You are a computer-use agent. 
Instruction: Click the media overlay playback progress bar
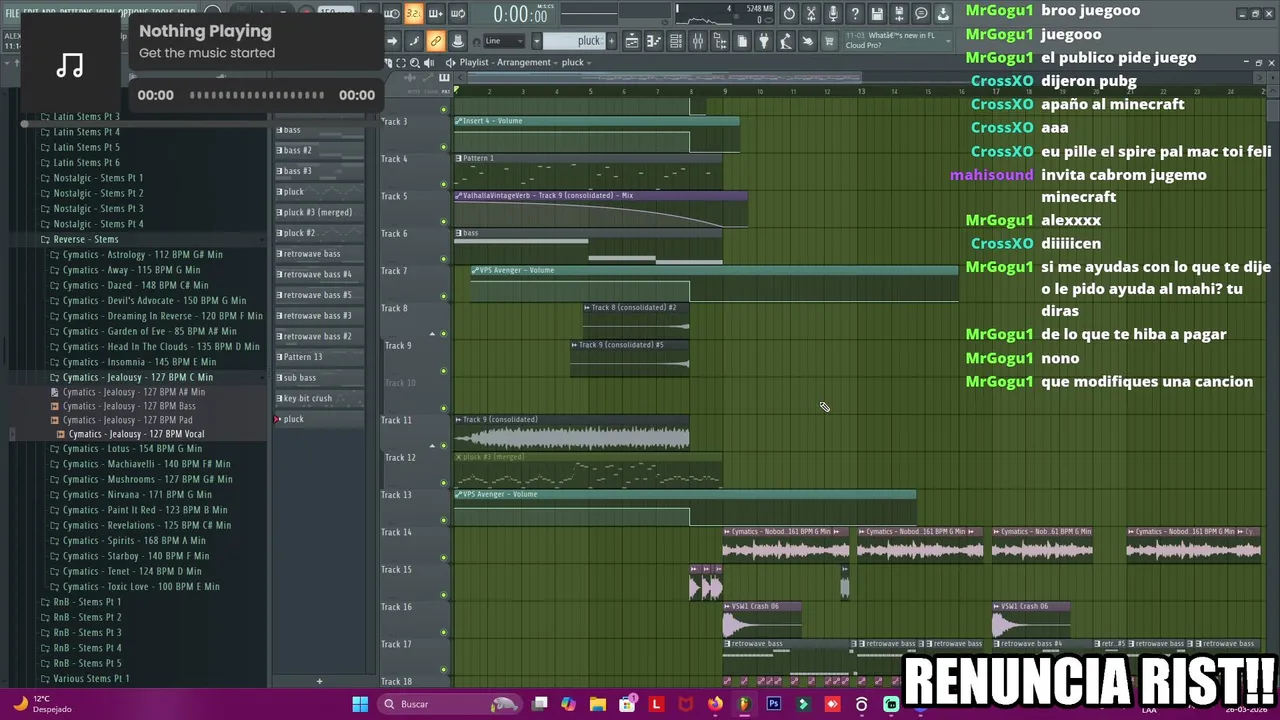coord(256,95)
